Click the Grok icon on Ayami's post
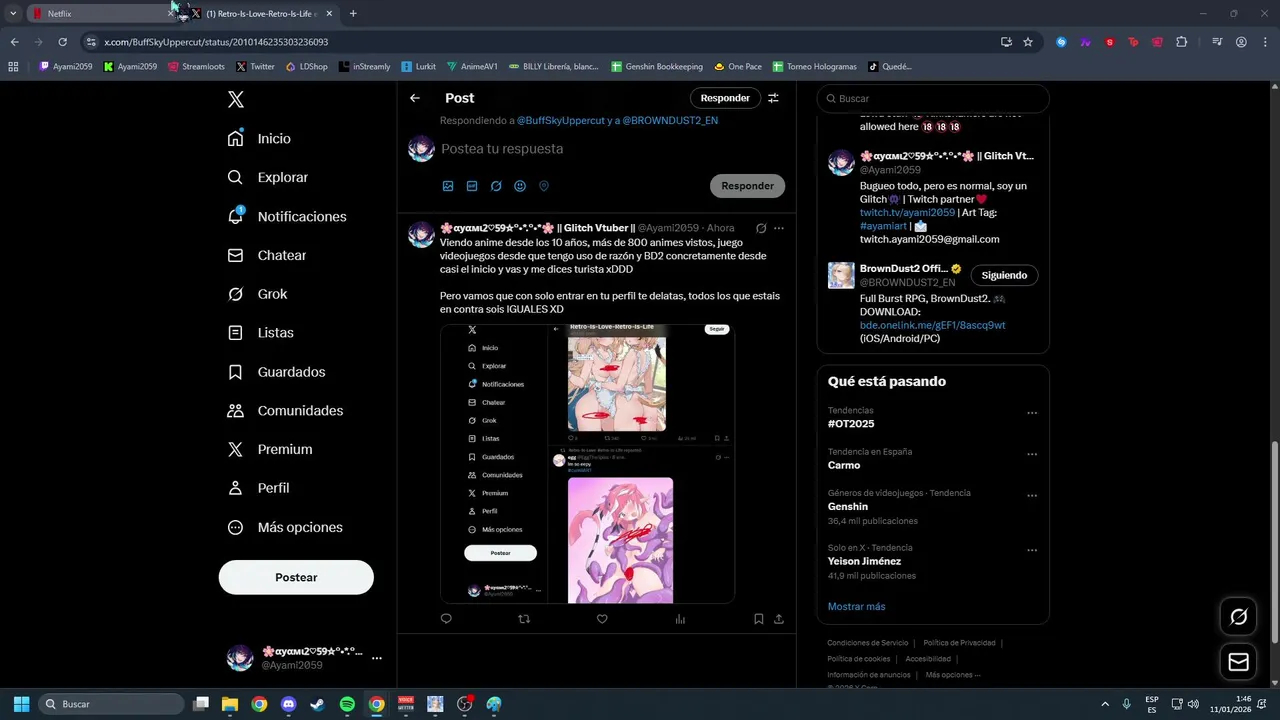Image resolution: width=1280 pixels, height=720 pixels. [x=761, y=228]
